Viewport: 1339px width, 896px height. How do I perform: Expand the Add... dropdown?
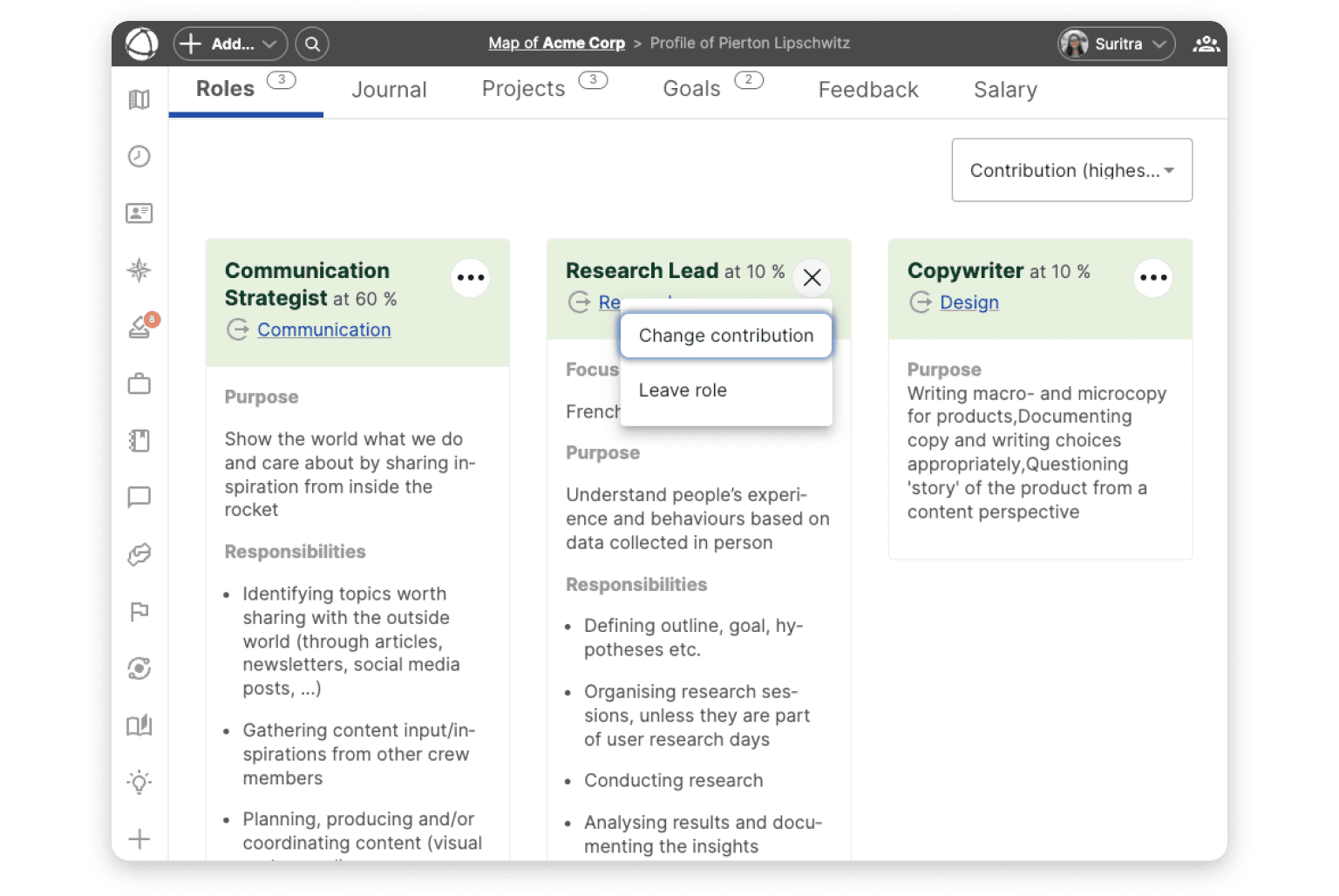click(x=231, y=44)
